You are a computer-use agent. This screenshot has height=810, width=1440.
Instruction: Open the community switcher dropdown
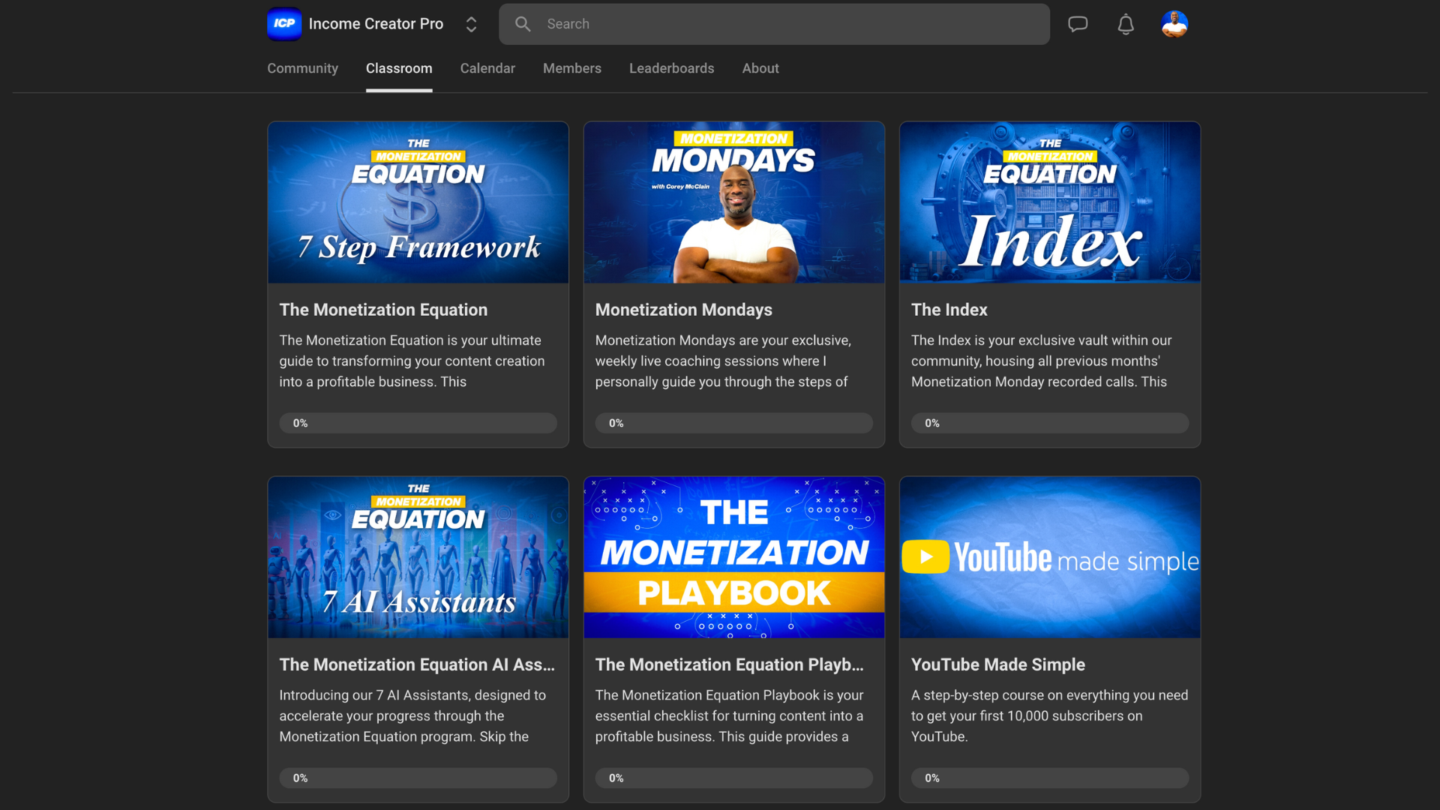470,23
